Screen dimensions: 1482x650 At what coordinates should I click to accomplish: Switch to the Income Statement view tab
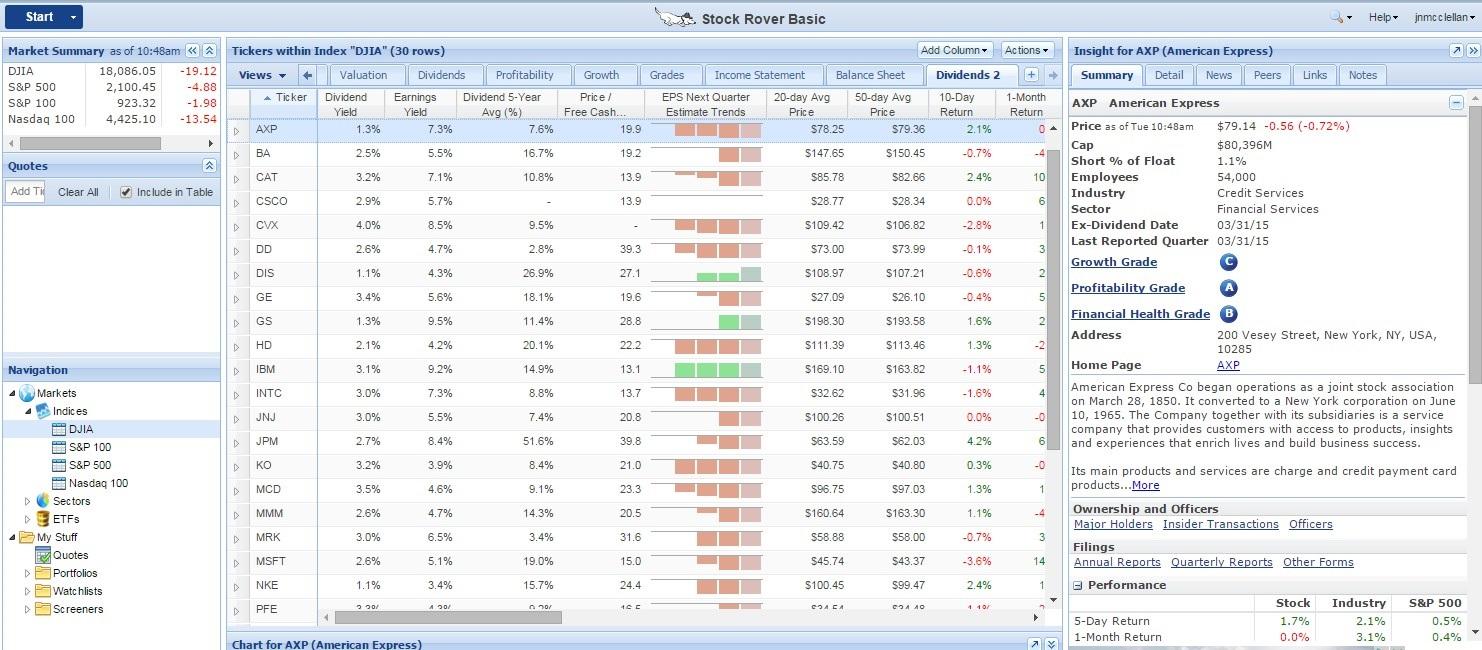click(x=760, y=75)
